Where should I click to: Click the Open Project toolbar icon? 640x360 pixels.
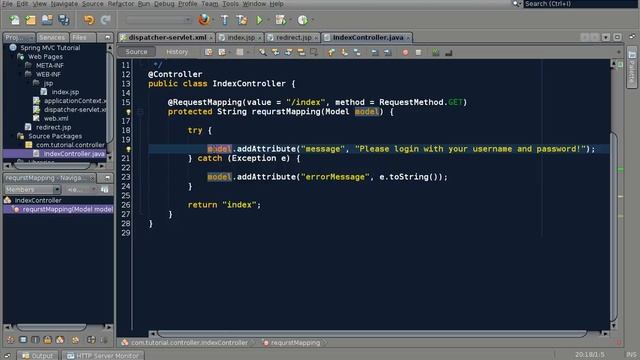click(47, 20)
